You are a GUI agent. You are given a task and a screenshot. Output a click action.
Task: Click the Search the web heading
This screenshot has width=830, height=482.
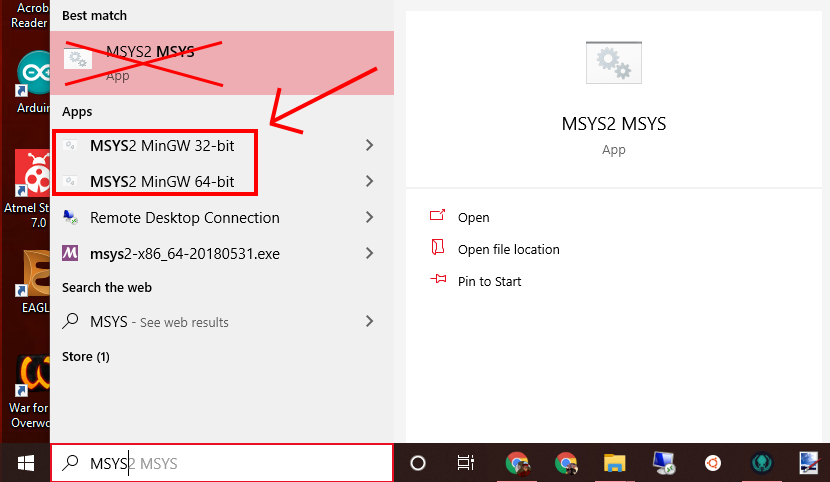[106, 287]
